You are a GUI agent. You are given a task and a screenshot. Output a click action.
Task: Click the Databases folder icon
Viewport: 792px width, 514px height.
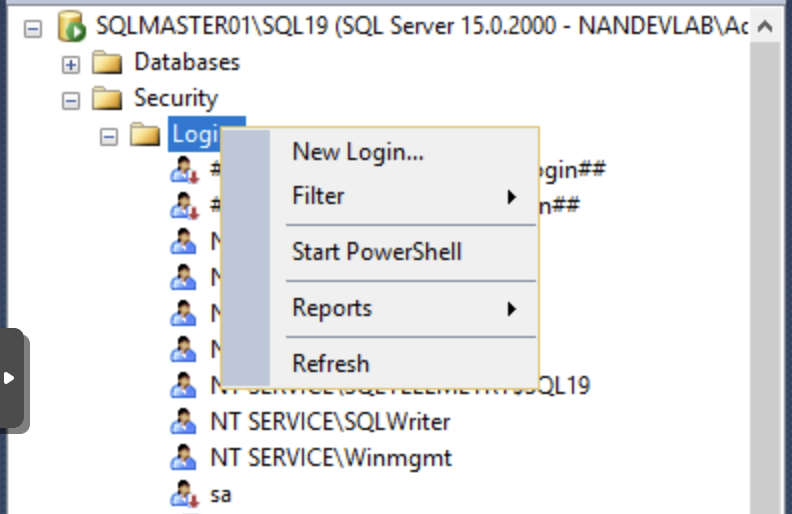[x=107, y=63]
